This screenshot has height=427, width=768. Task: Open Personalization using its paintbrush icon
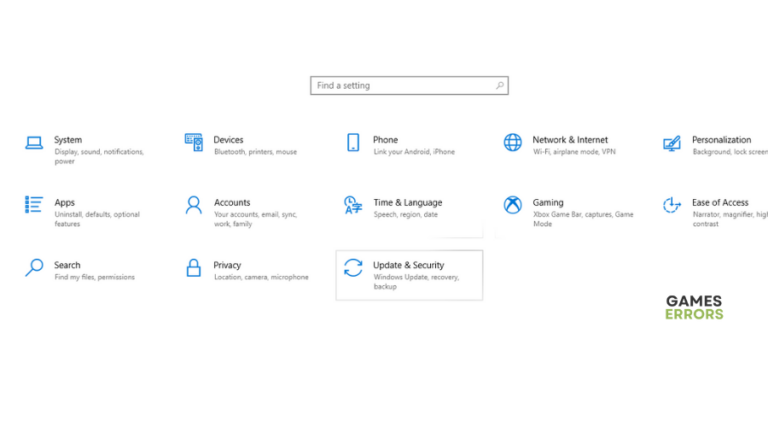pyautogui.click(x=672, y=143)
